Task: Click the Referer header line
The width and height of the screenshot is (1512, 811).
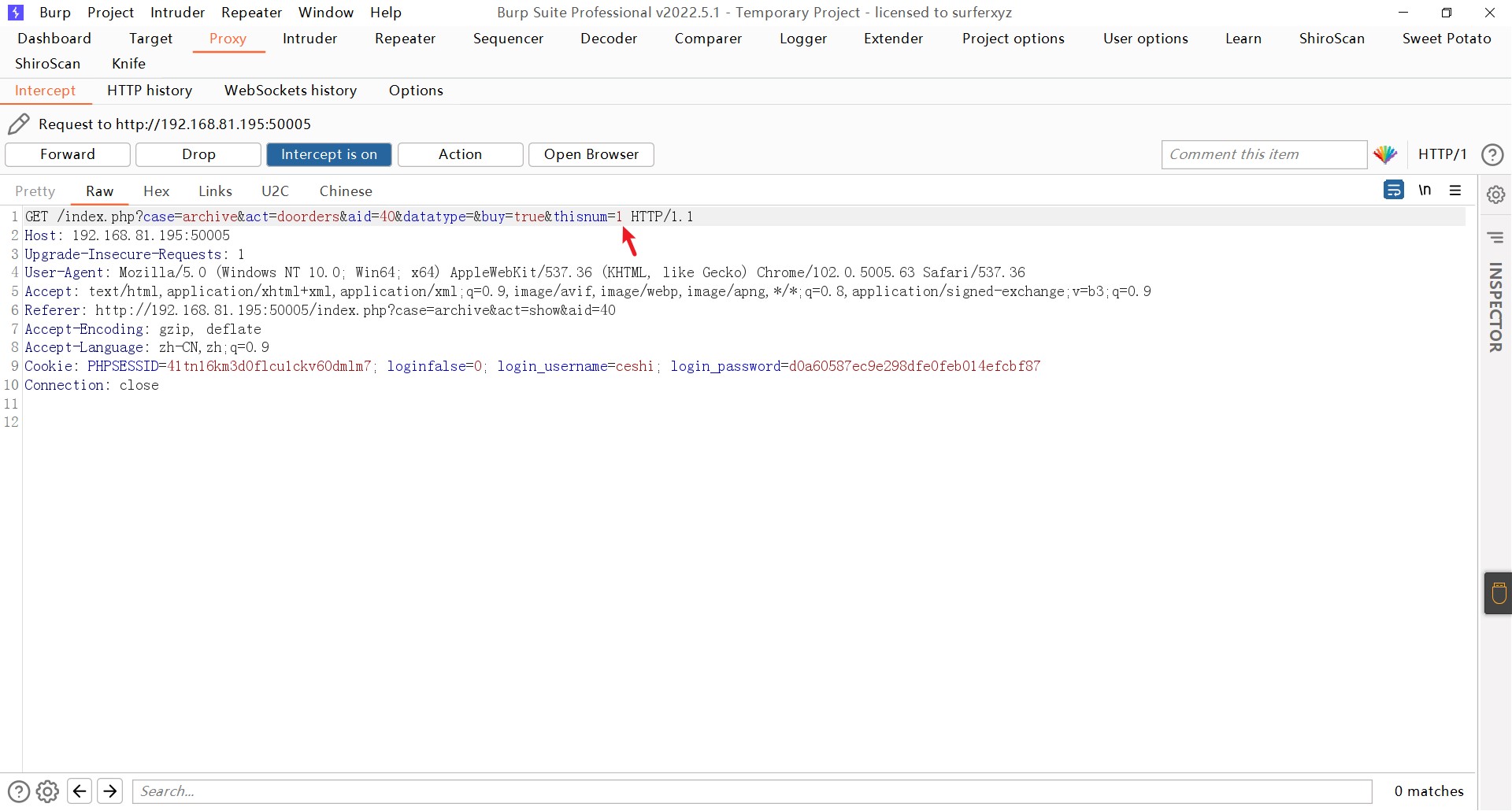Action: tap(320, 310)
